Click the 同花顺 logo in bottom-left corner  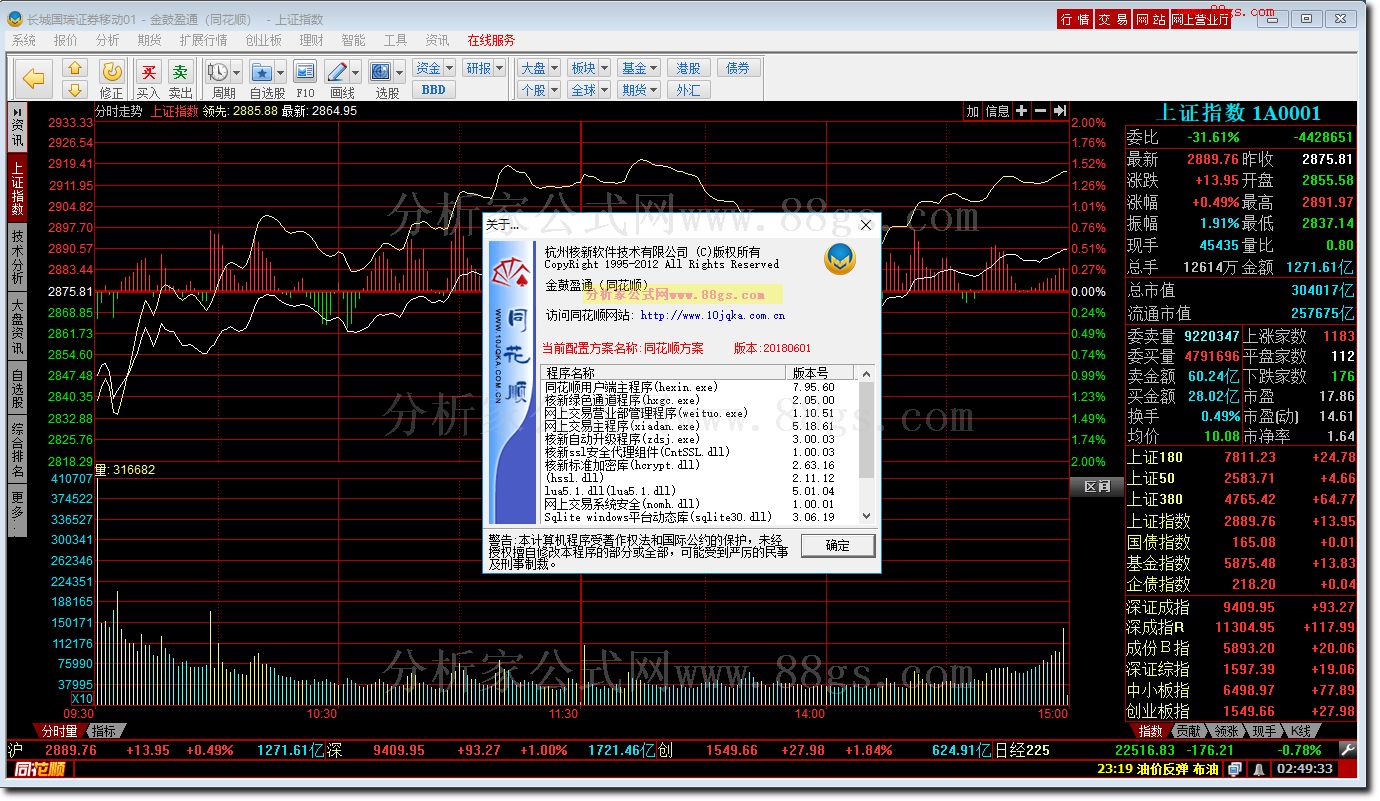click(40, 769)
